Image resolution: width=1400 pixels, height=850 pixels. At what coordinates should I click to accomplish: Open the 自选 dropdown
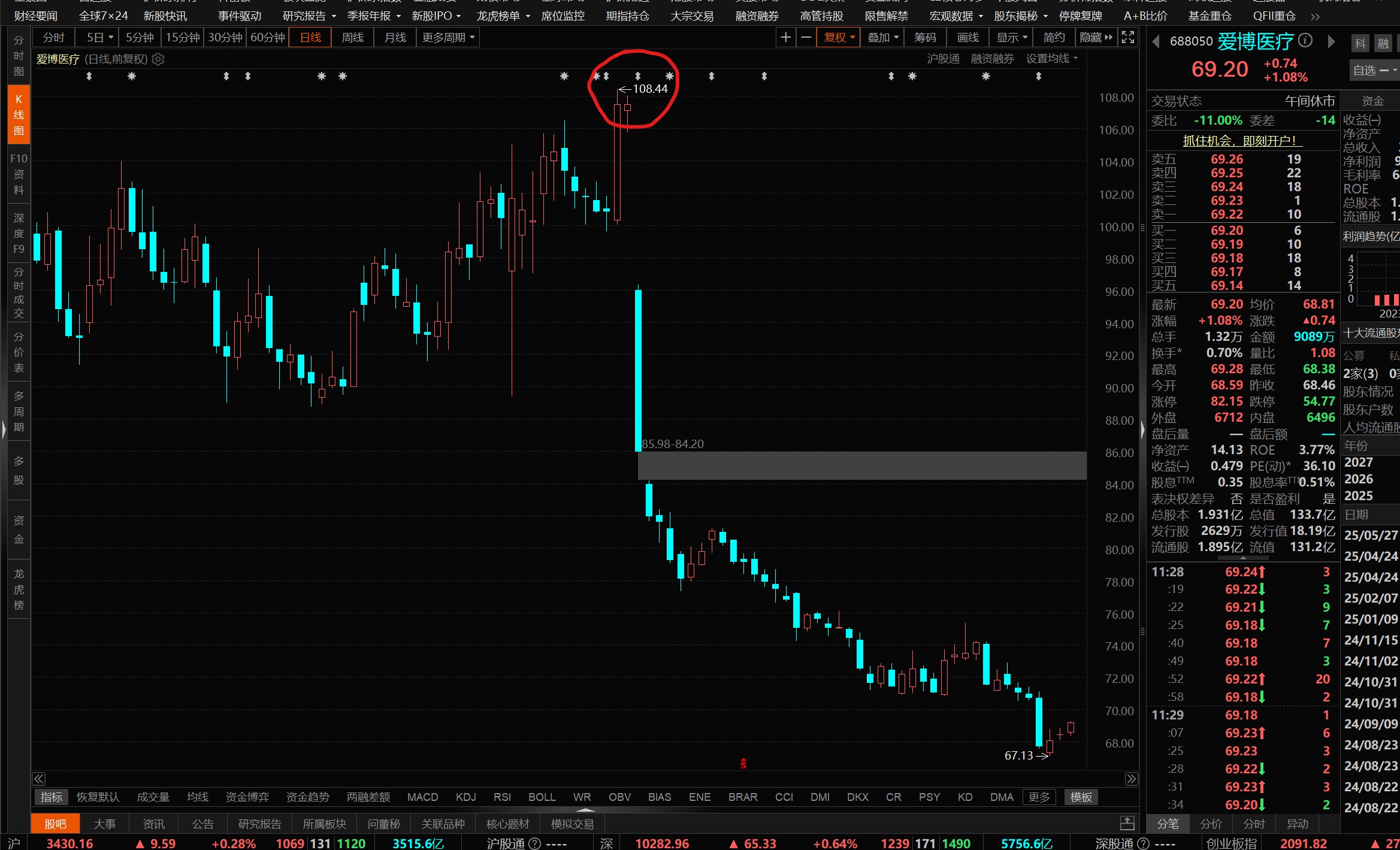tap(1374, 70)
